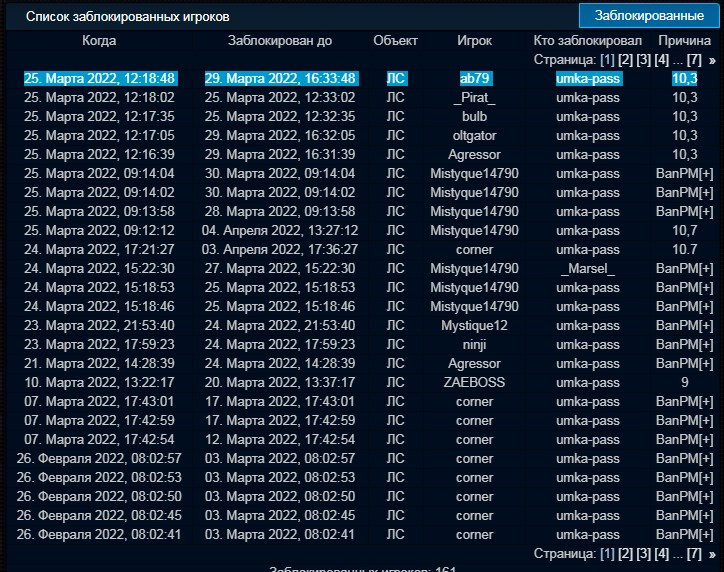
Task: Select page 1 in top pagination
Action: click(607, 60)
